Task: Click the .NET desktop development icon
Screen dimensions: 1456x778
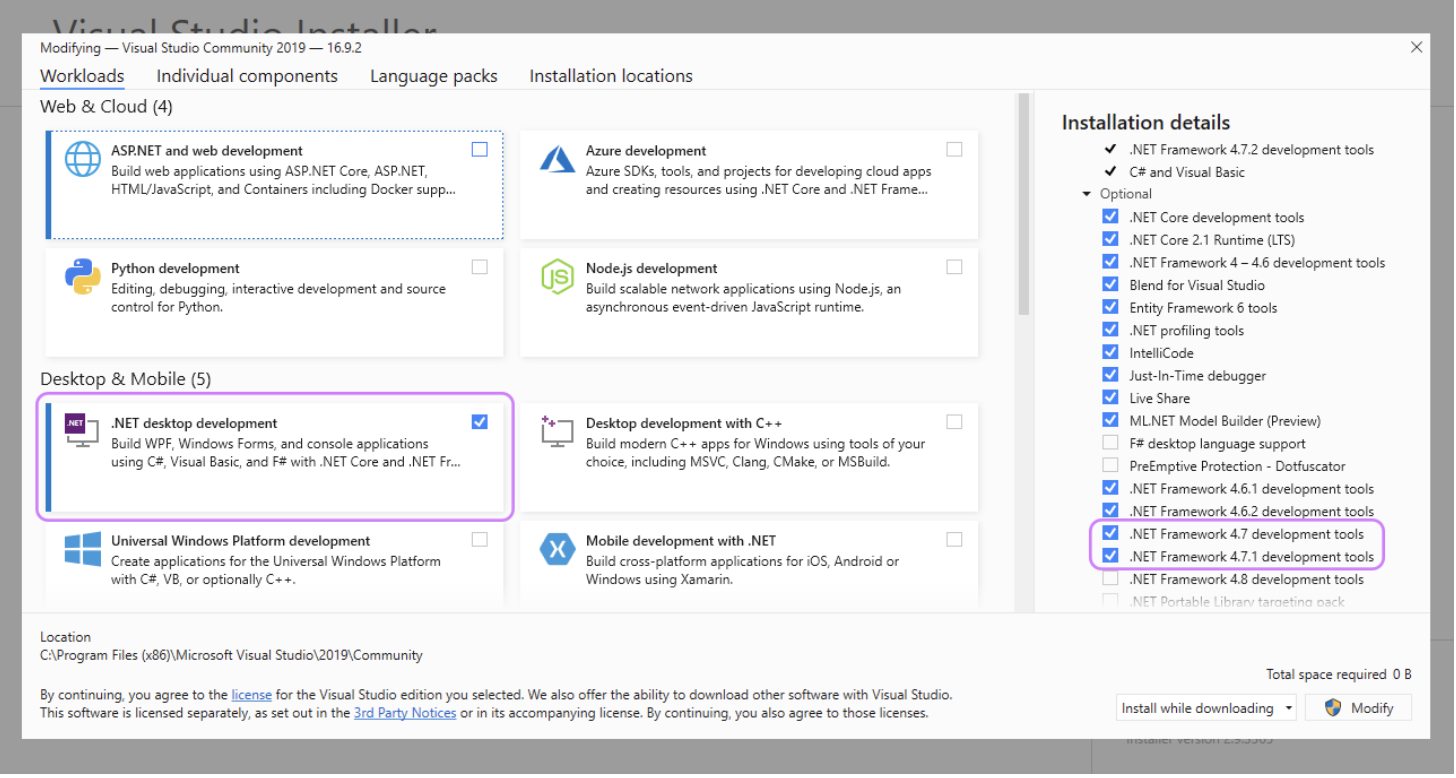Action: click(x=82, y=430)
